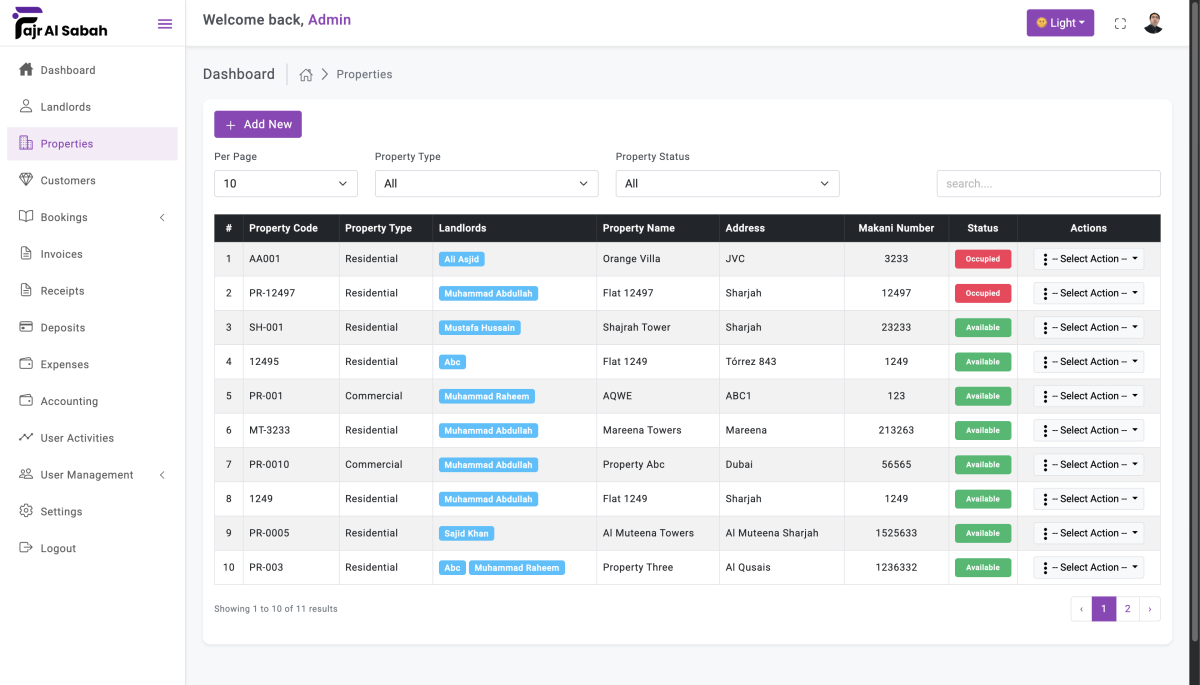The width and height of the screenshot is (1200, 685).
Task: Click the fullscreen toggle icon
Action: (1120, 24)
